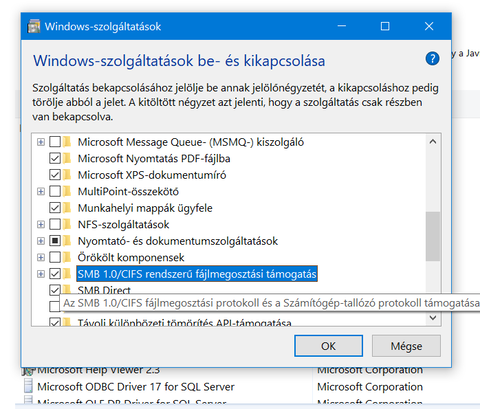Click the blue help question mark icon
Viewport: 480px width, 409px height.
point(432,59)
